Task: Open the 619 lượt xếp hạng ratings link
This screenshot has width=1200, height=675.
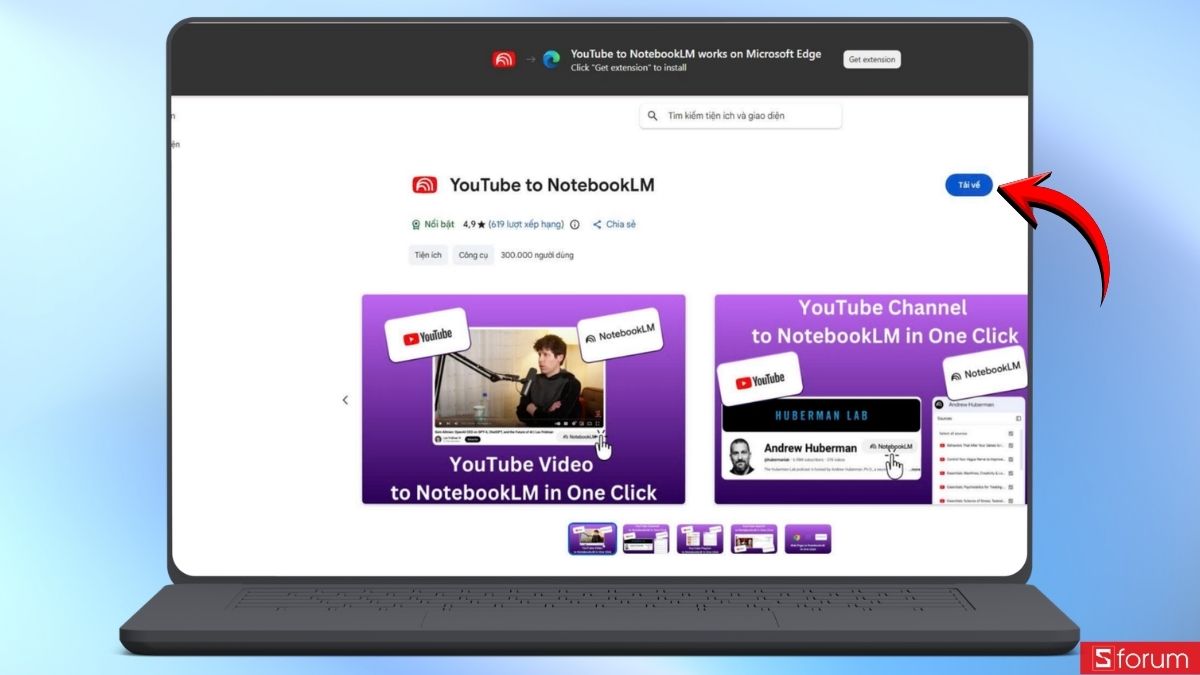Action: coord(526,225)
